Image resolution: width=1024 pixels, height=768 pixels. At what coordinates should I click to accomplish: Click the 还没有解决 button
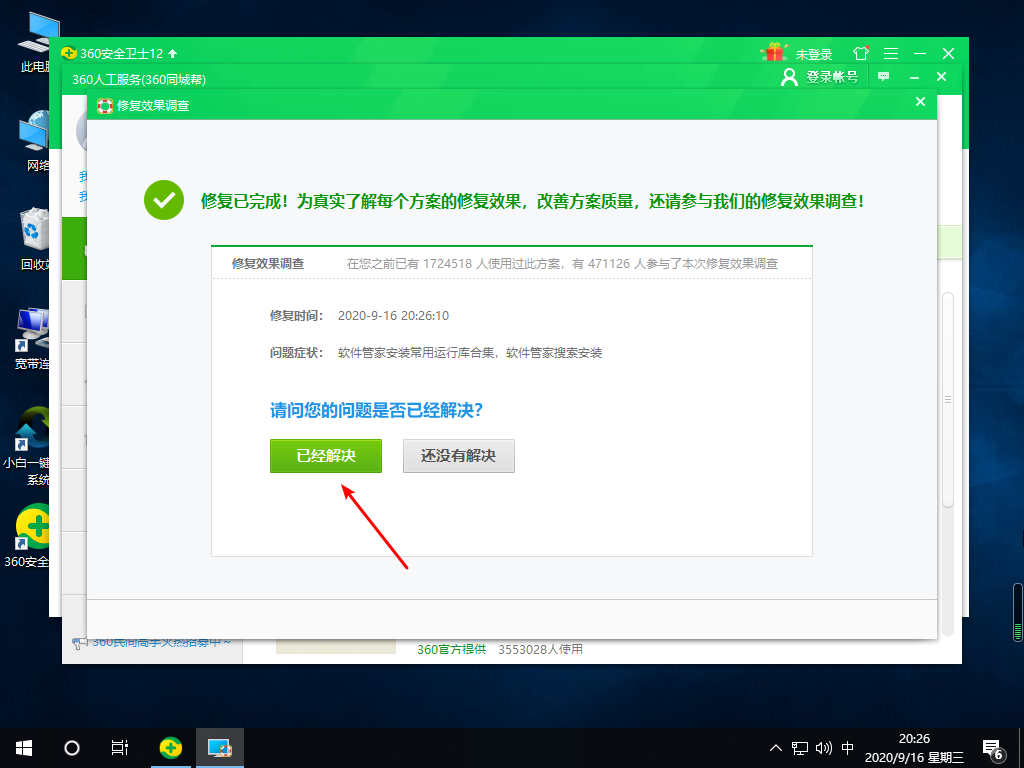point(458,456)
